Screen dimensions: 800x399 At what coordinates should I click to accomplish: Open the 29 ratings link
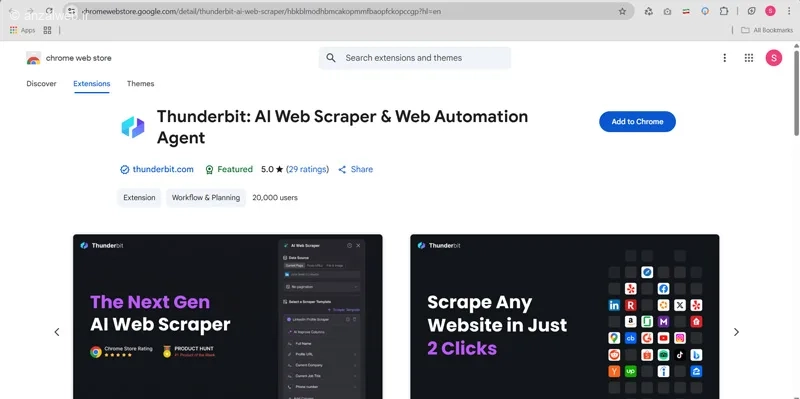tap(307, 169)
